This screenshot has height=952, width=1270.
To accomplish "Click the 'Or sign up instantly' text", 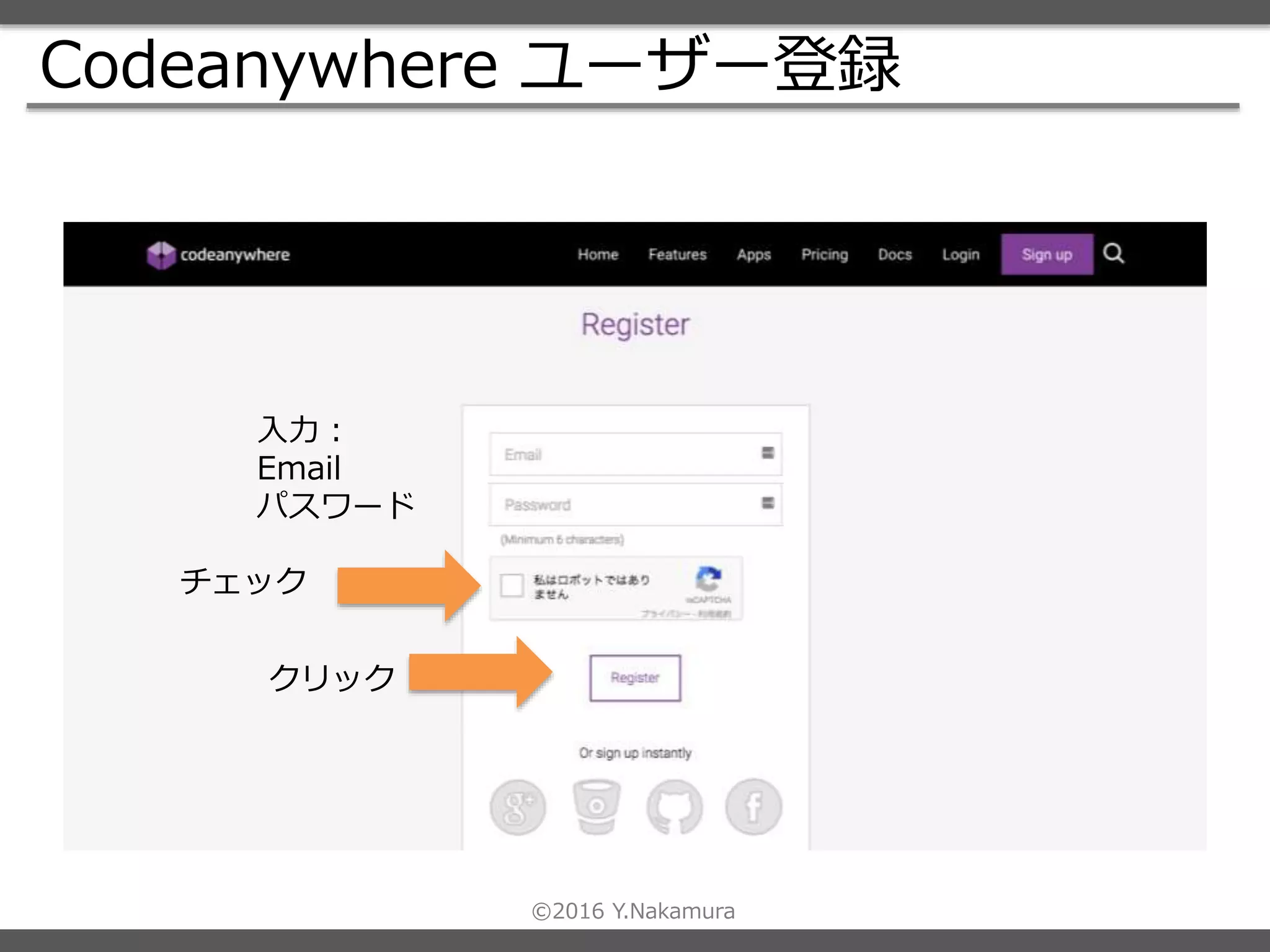I will click(x=635, y=753).
